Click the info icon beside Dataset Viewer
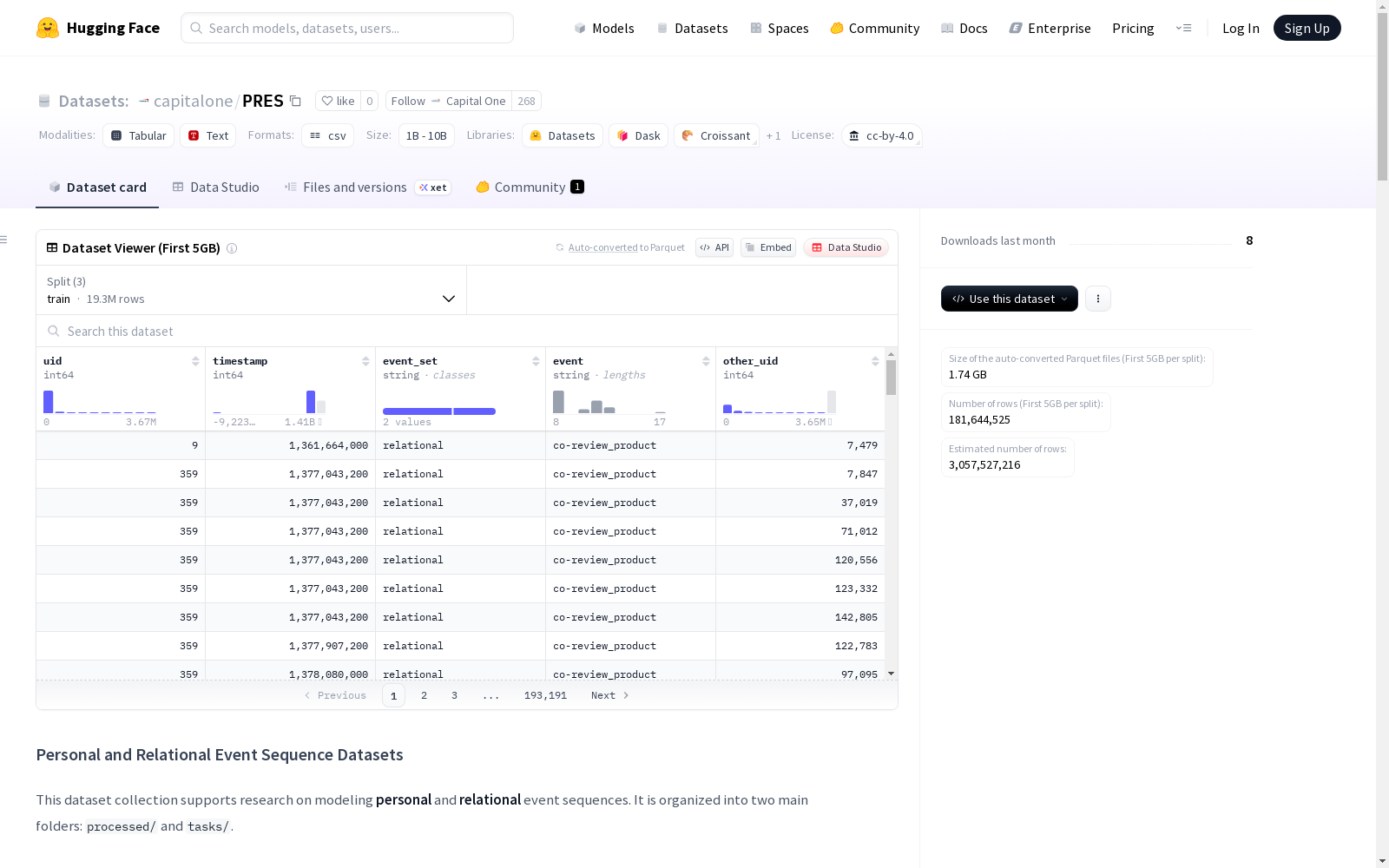Image resolution: width=1389 pixels, height=868 pixels. coord(232,248)
